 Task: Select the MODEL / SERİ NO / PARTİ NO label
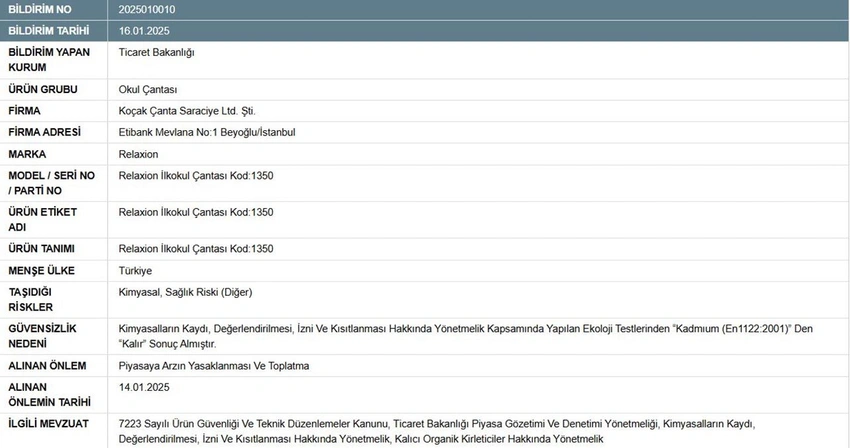(x=51, y=183)
